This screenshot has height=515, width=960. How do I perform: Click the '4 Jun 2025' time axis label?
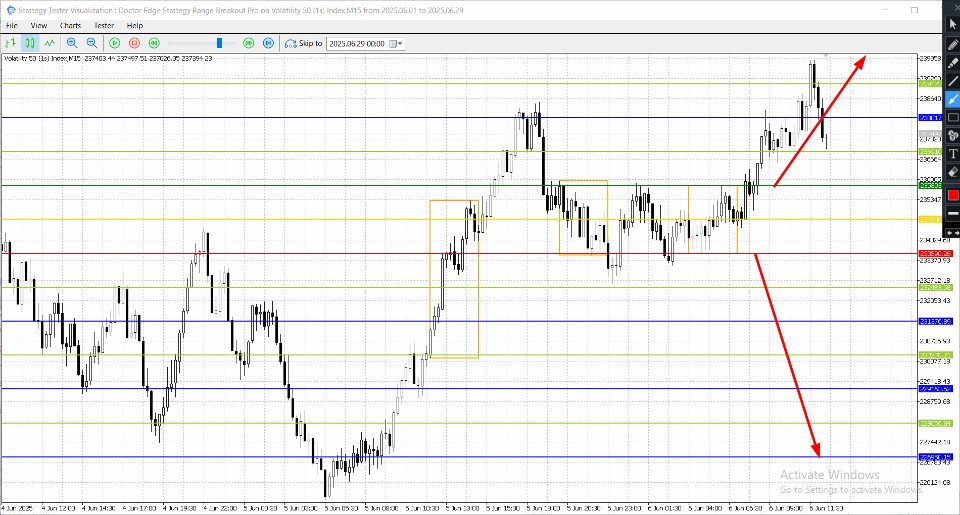click(x=17, y=508)
